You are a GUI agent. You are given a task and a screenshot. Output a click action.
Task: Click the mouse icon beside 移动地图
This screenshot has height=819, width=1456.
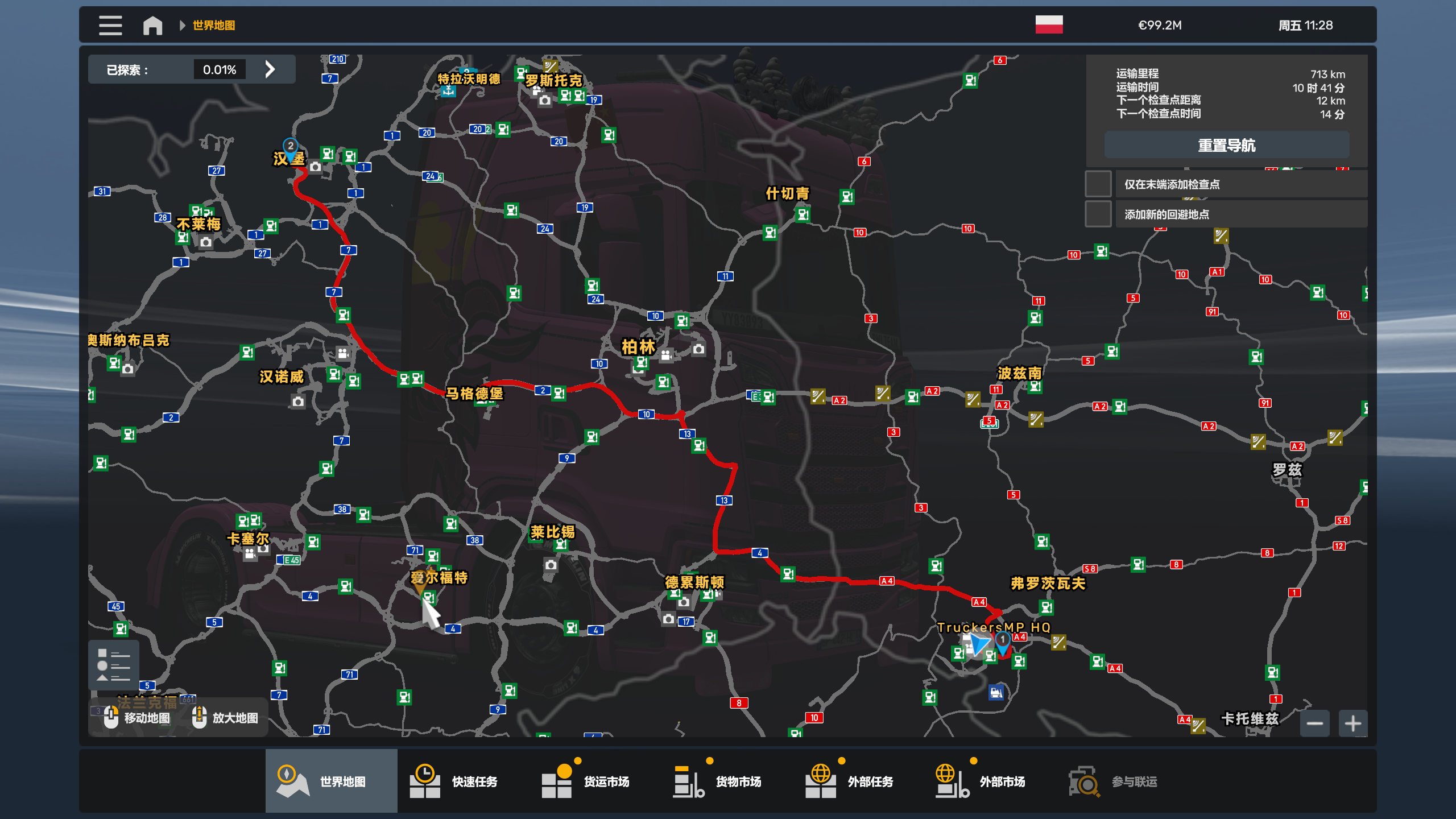point(111,717)
